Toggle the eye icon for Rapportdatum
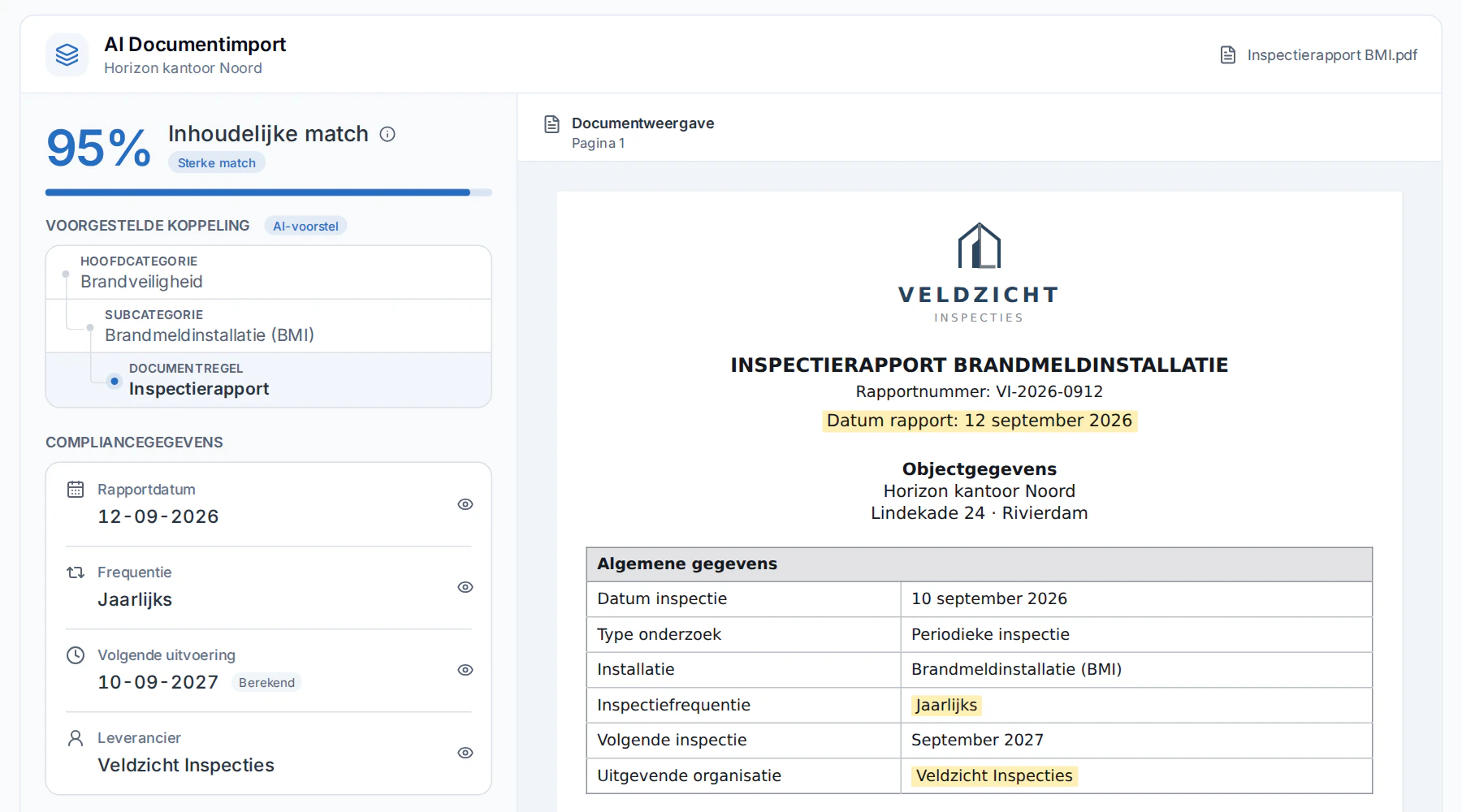 (465, 504)
